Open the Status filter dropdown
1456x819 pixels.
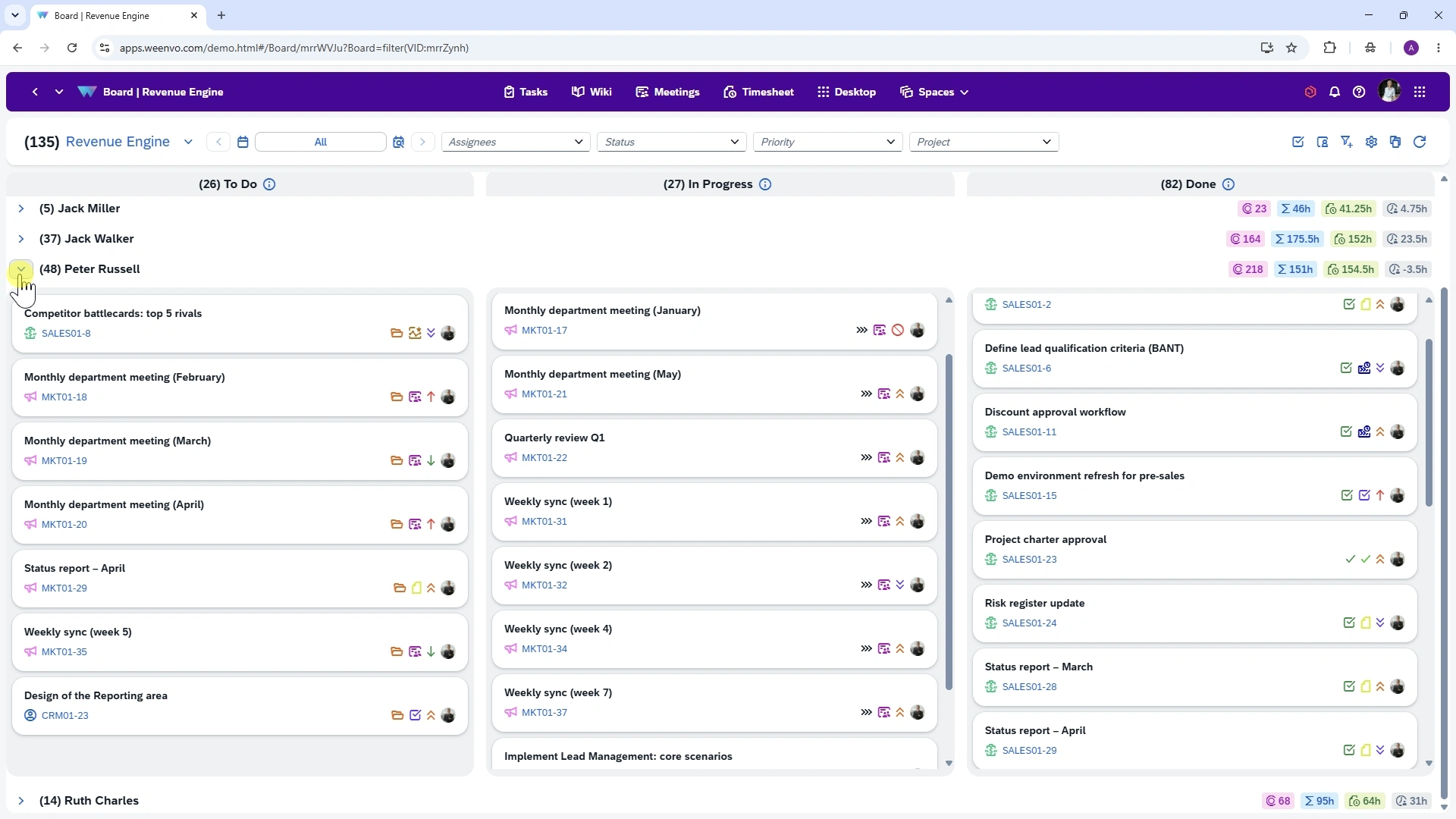pos(672,142)
